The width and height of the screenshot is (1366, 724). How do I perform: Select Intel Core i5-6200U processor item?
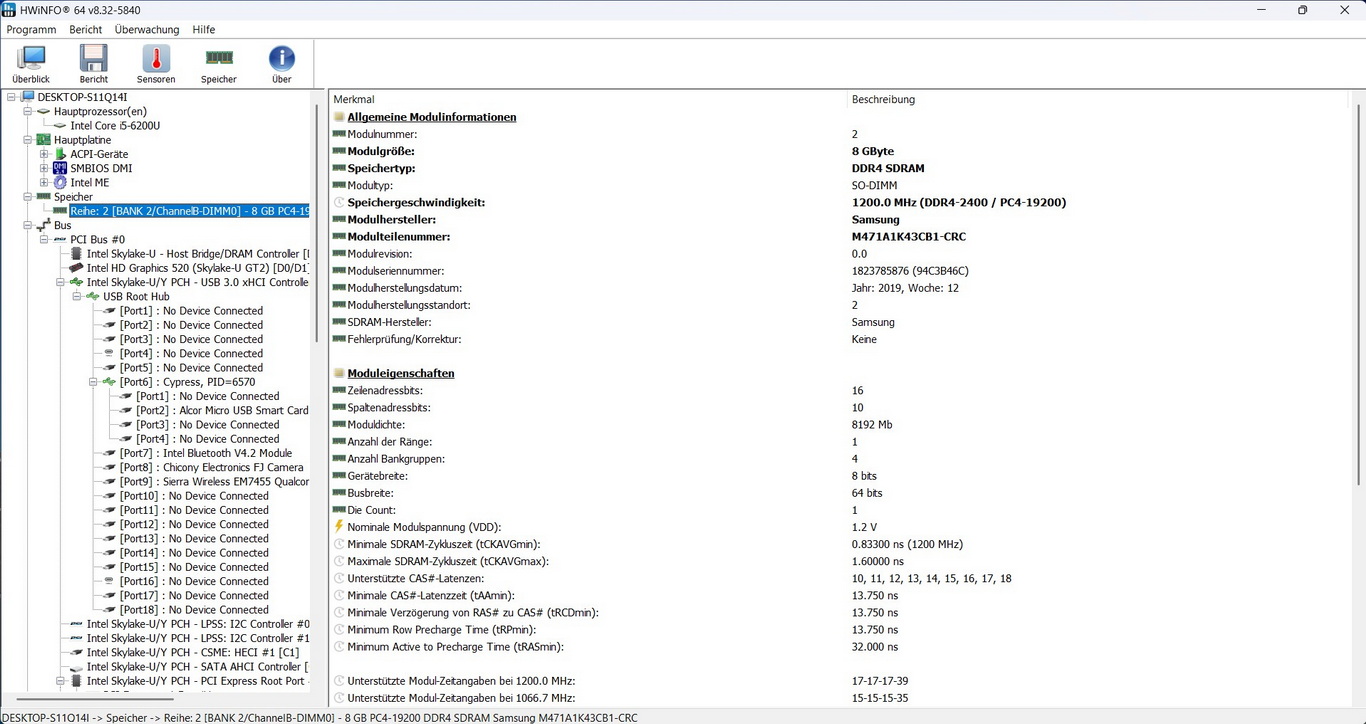[x=115, y=126]
